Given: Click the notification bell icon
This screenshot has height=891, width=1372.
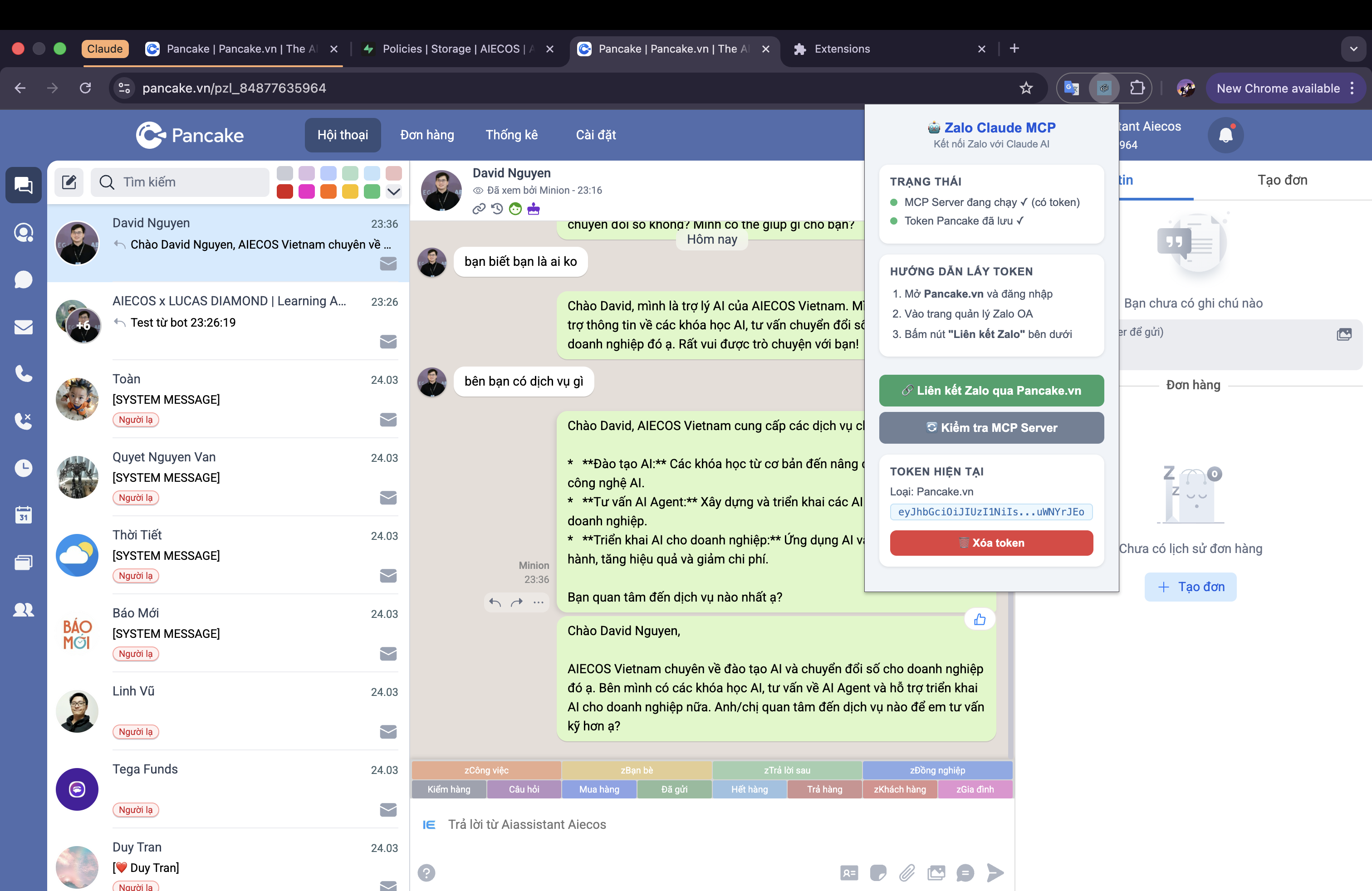Looking at the screenshot, I should pos(1225,135).
